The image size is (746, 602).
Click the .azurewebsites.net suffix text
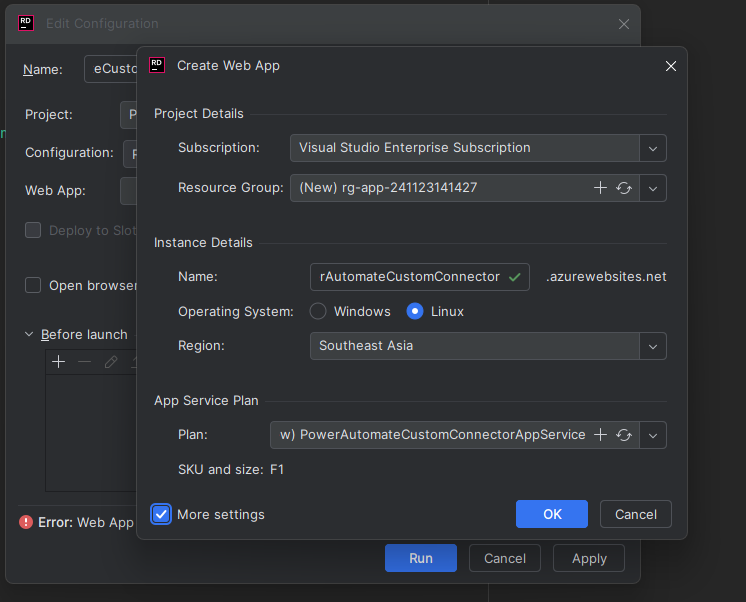[x=606, y=276]
